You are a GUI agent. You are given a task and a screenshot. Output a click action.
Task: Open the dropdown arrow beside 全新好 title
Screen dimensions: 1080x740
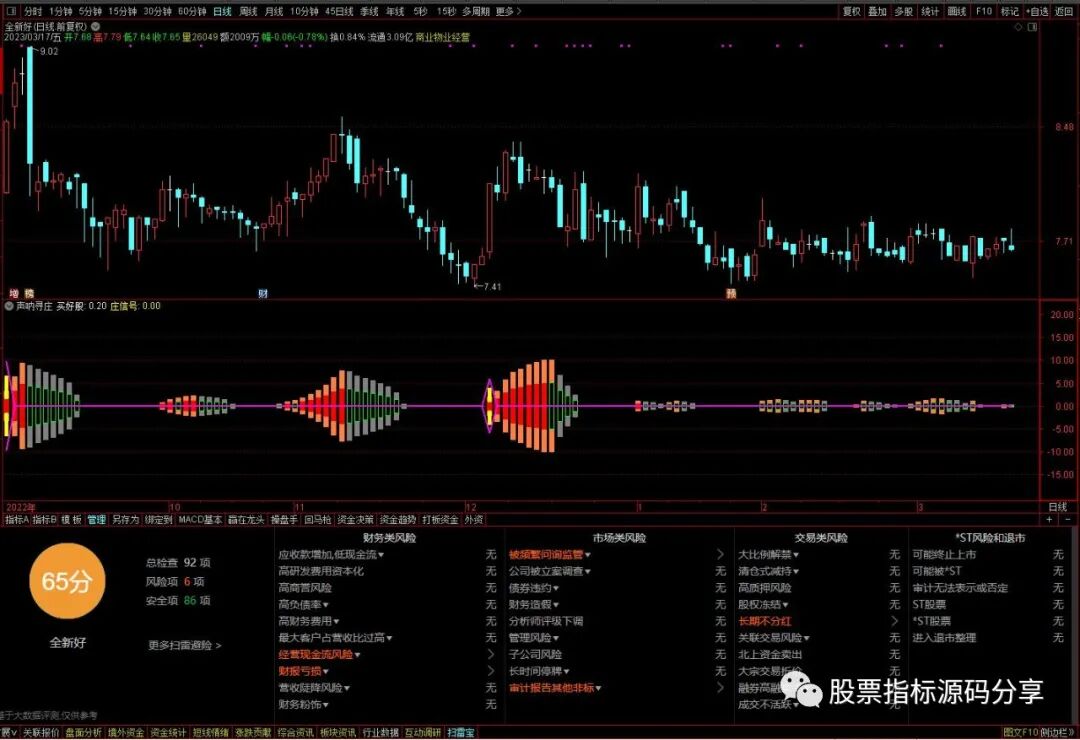point(96,26)
